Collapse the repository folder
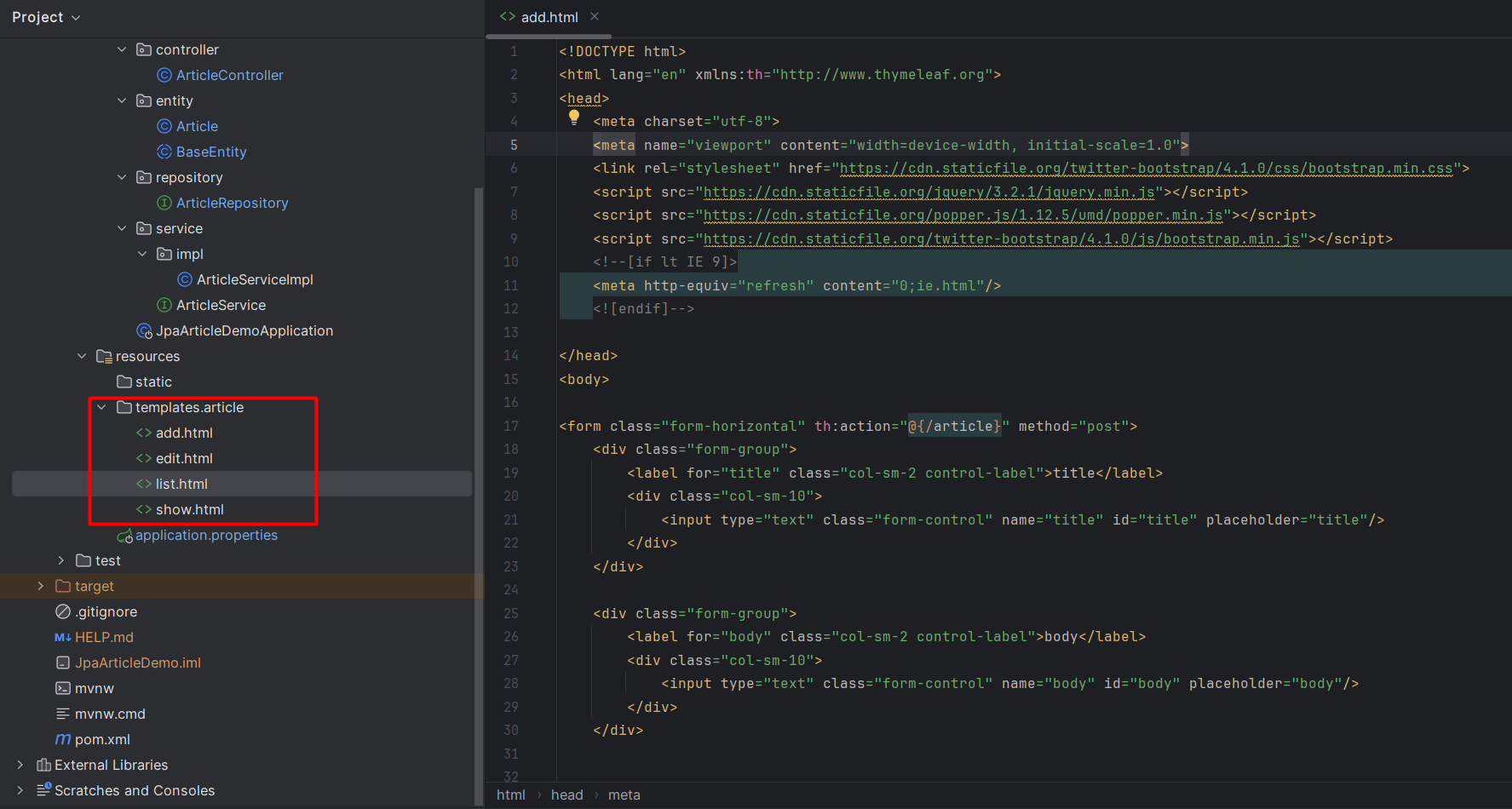 tap(122, 177)
